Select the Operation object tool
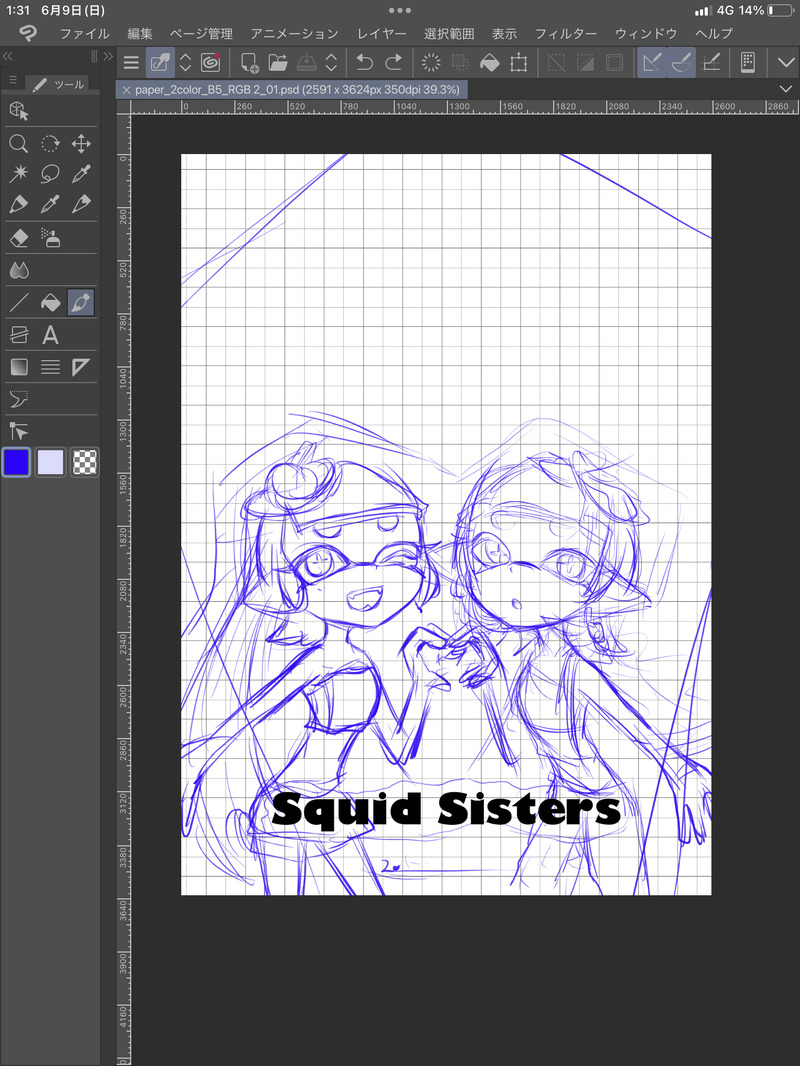Viewport: 800px width, 1066px height. (19, 111)
